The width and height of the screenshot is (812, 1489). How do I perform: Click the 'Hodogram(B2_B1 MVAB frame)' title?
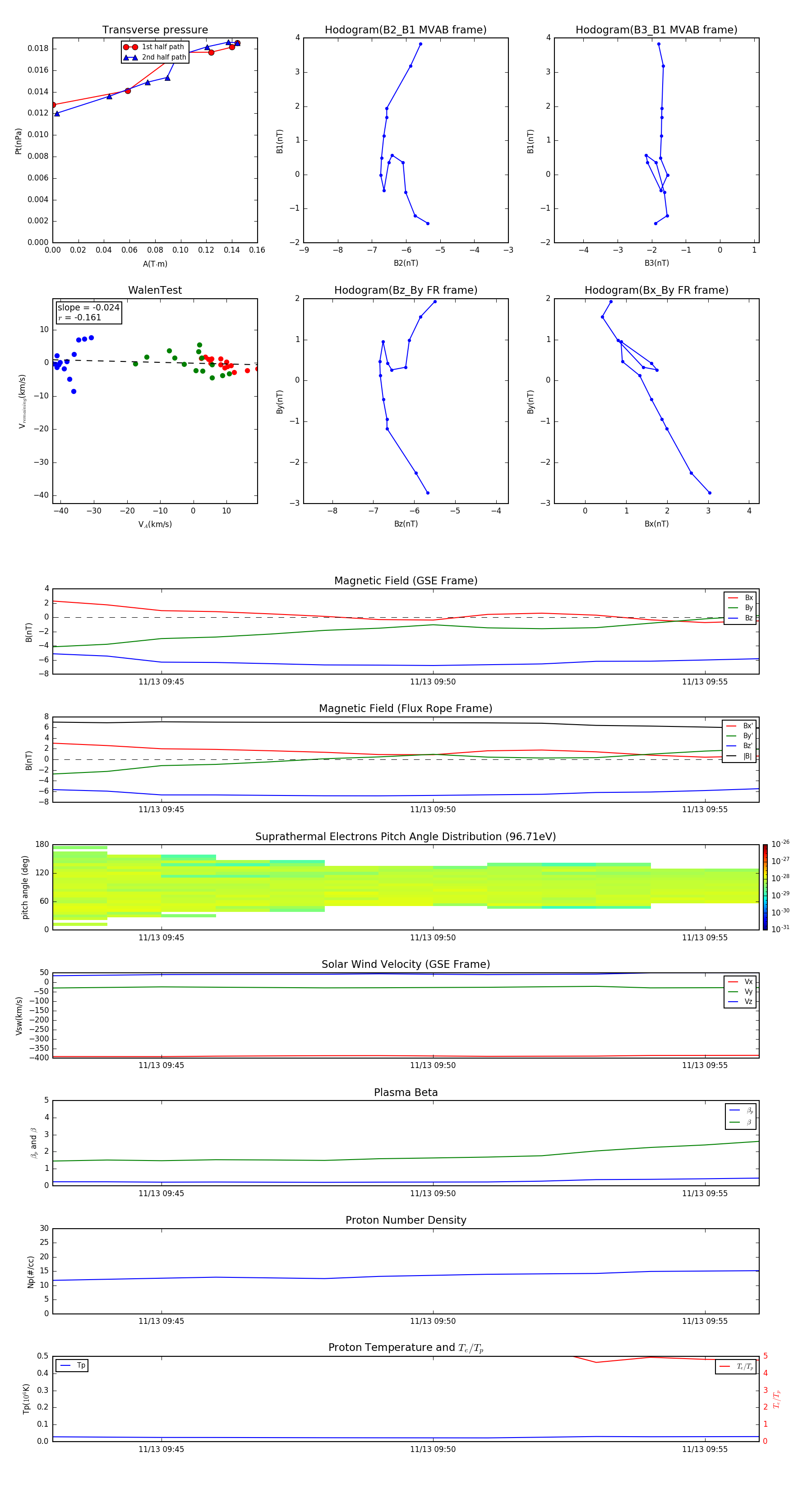coord(406,30)
